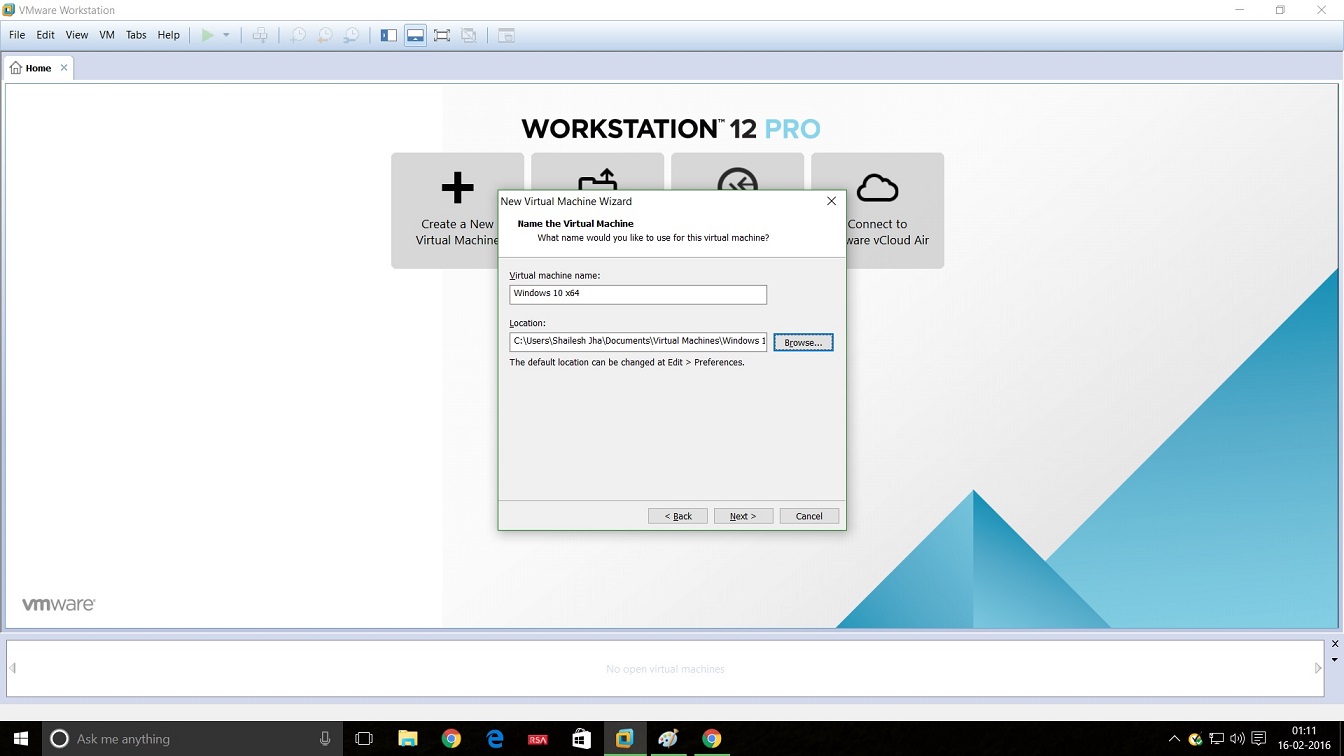Open the File menu

[x=17, y=35]
